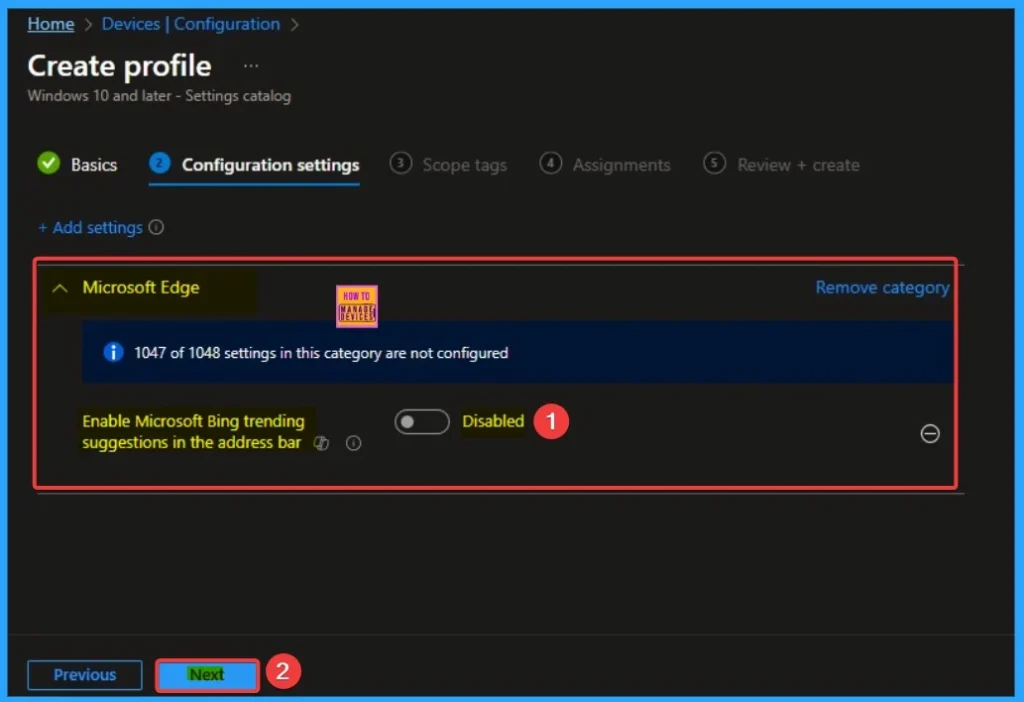
Task: Select the Microsoft Edge category title
Action: click(141, 287)
